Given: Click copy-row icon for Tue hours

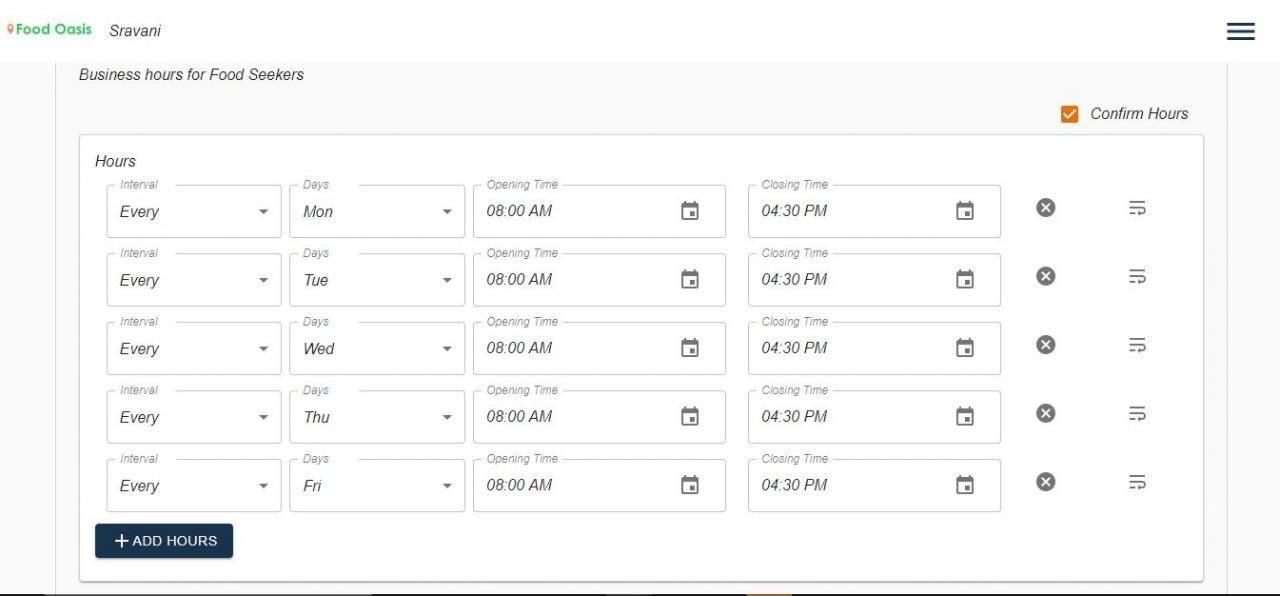Looking at the screenshot, I should coord(1137,277).
